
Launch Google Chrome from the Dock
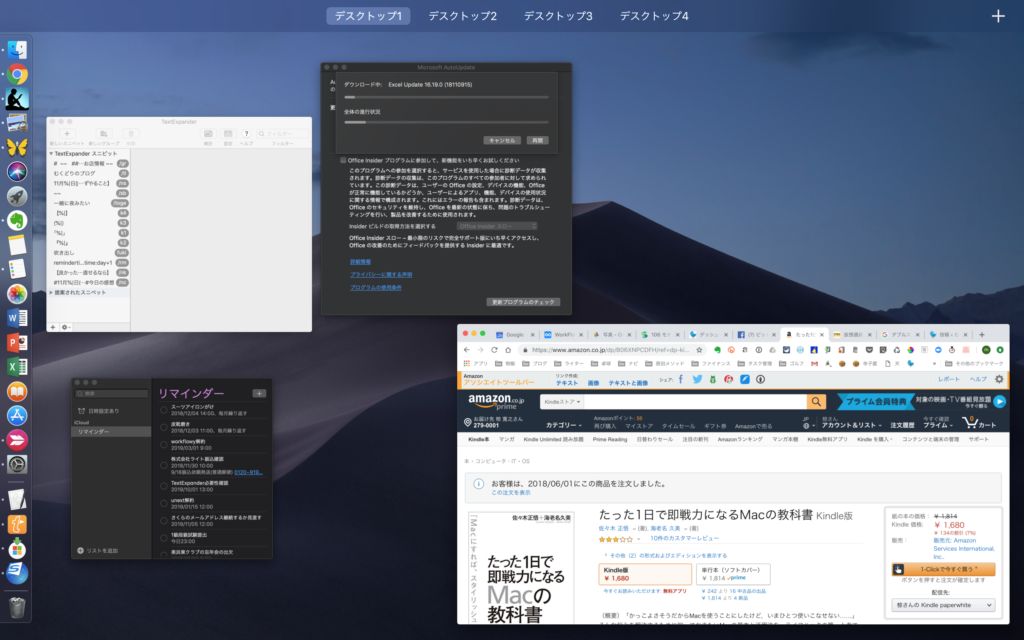pos(17,74)
